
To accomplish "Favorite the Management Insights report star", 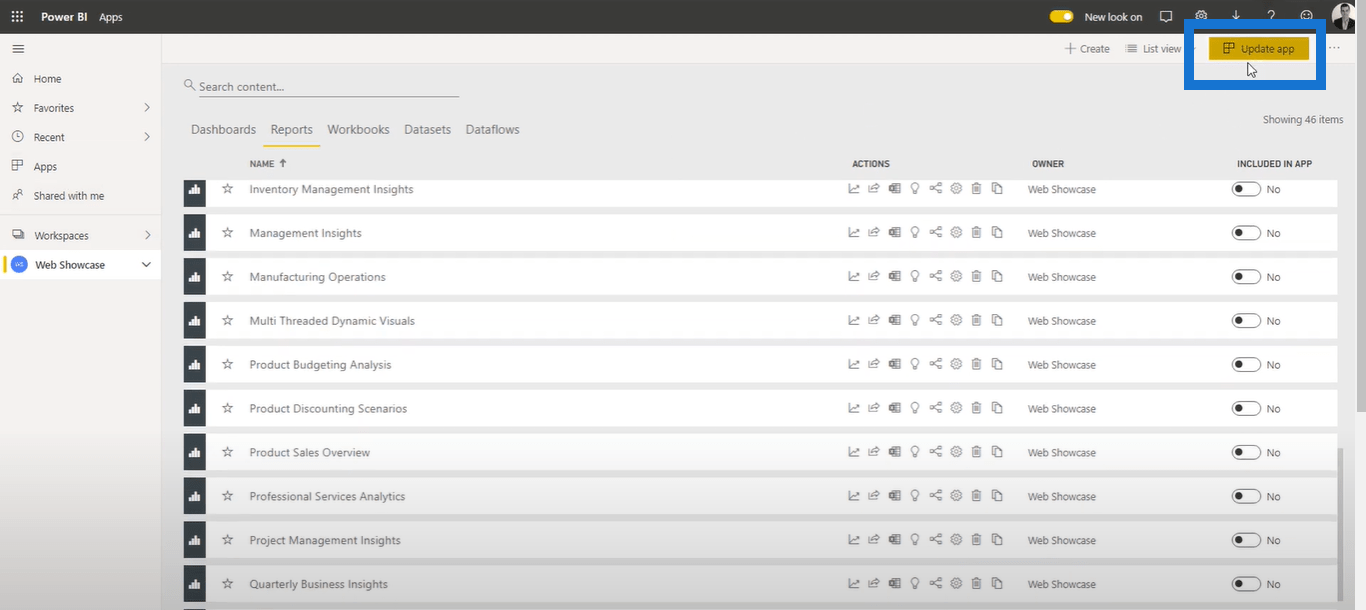I will tap(228, 233).
